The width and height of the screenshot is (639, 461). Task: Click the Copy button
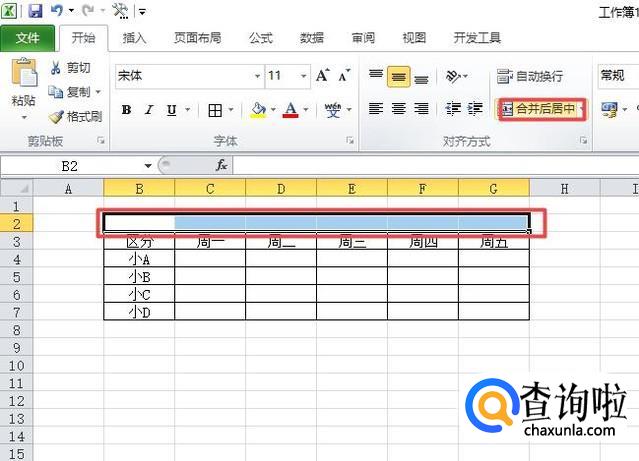coord(69,92)
